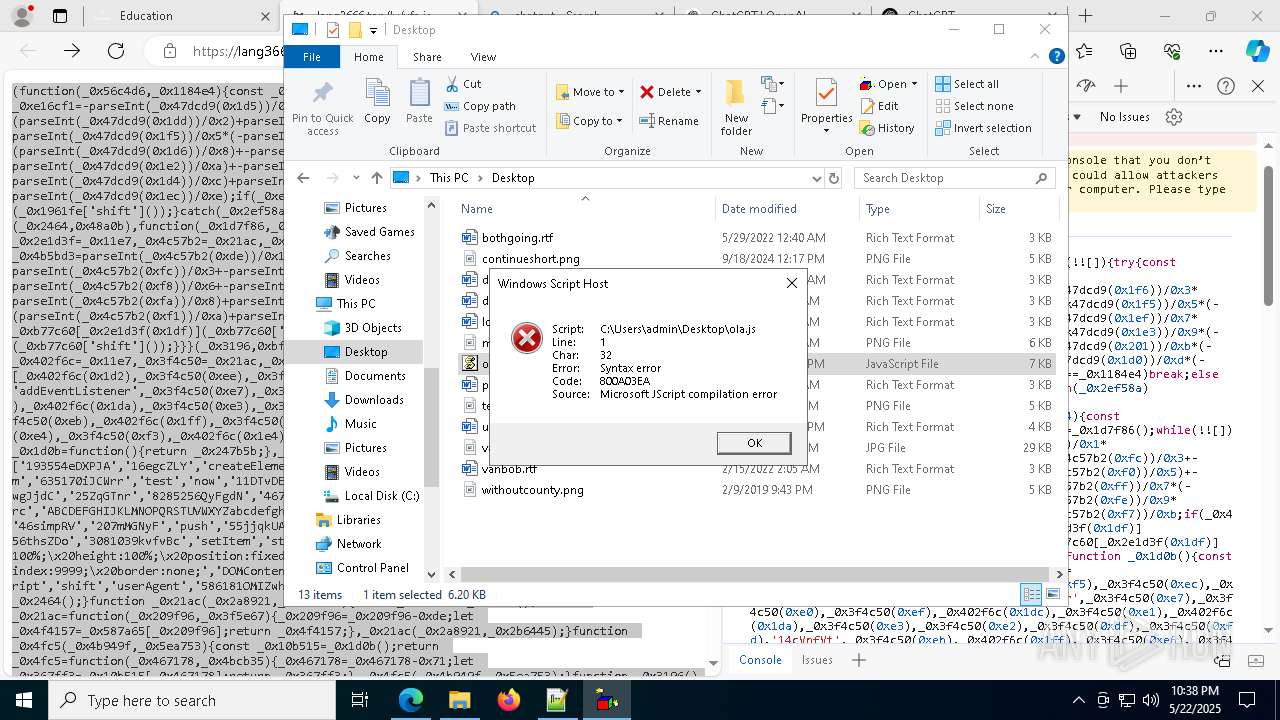The width and height of the screenshot is (1280, 720).
Task: Click the taskbar search box
Action: (x=190, y=700)
